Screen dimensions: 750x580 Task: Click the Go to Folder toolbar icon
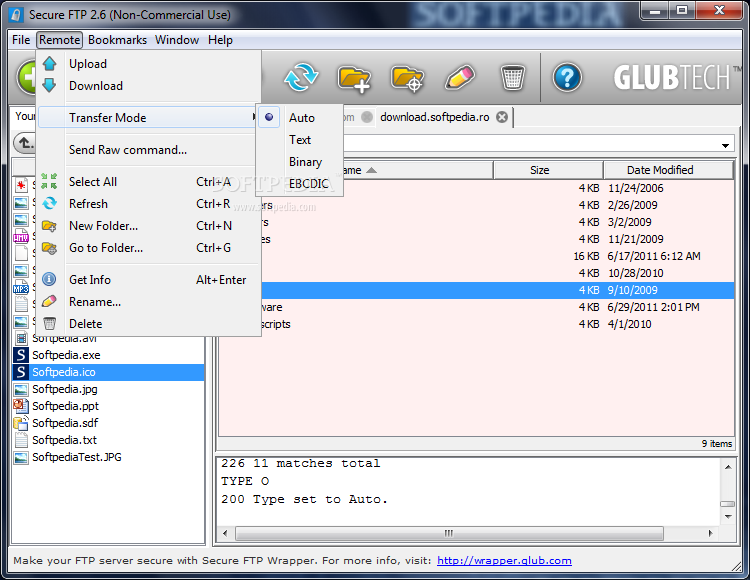pos(407,78)
